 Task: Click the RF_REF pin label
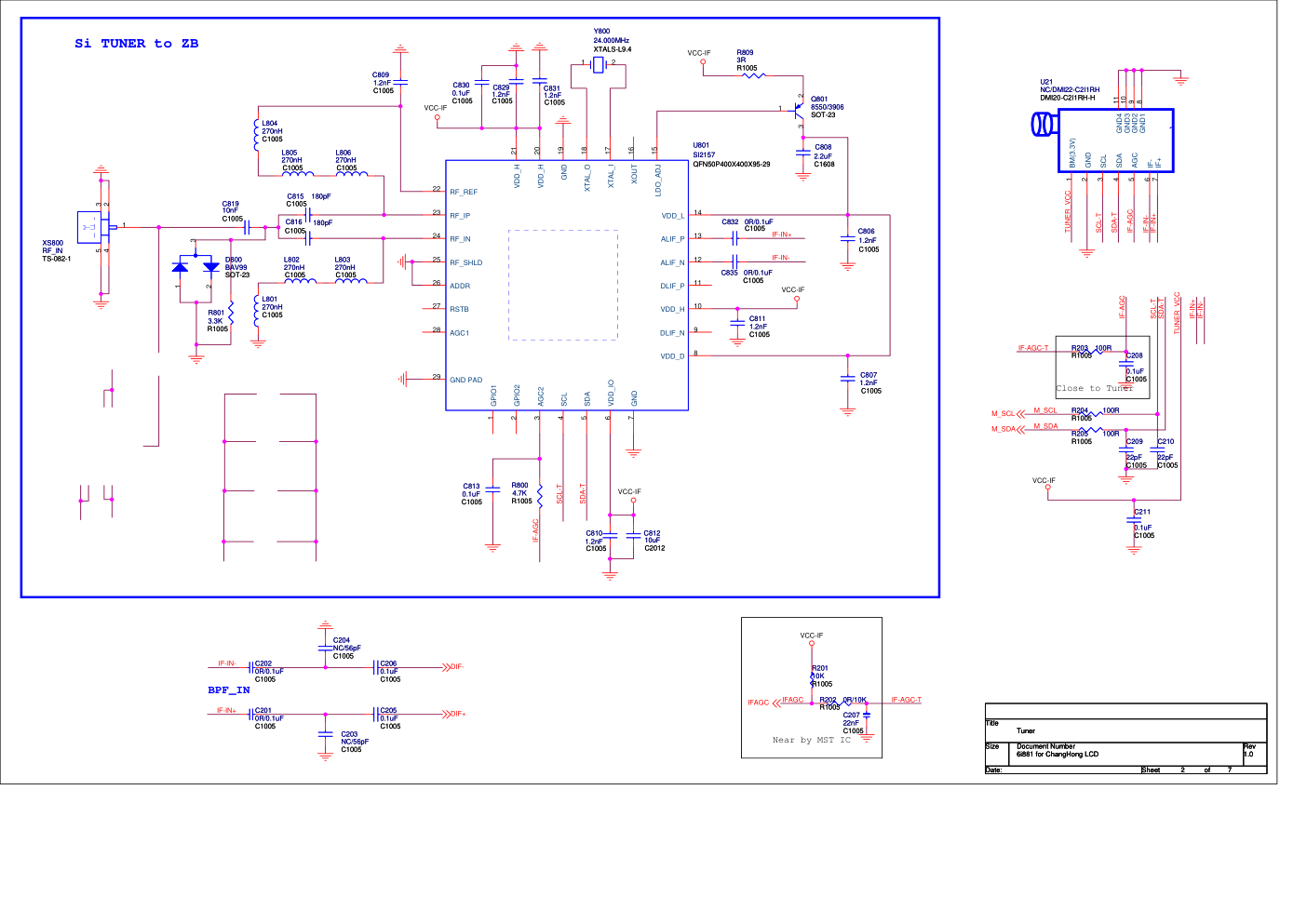point(464,193)
